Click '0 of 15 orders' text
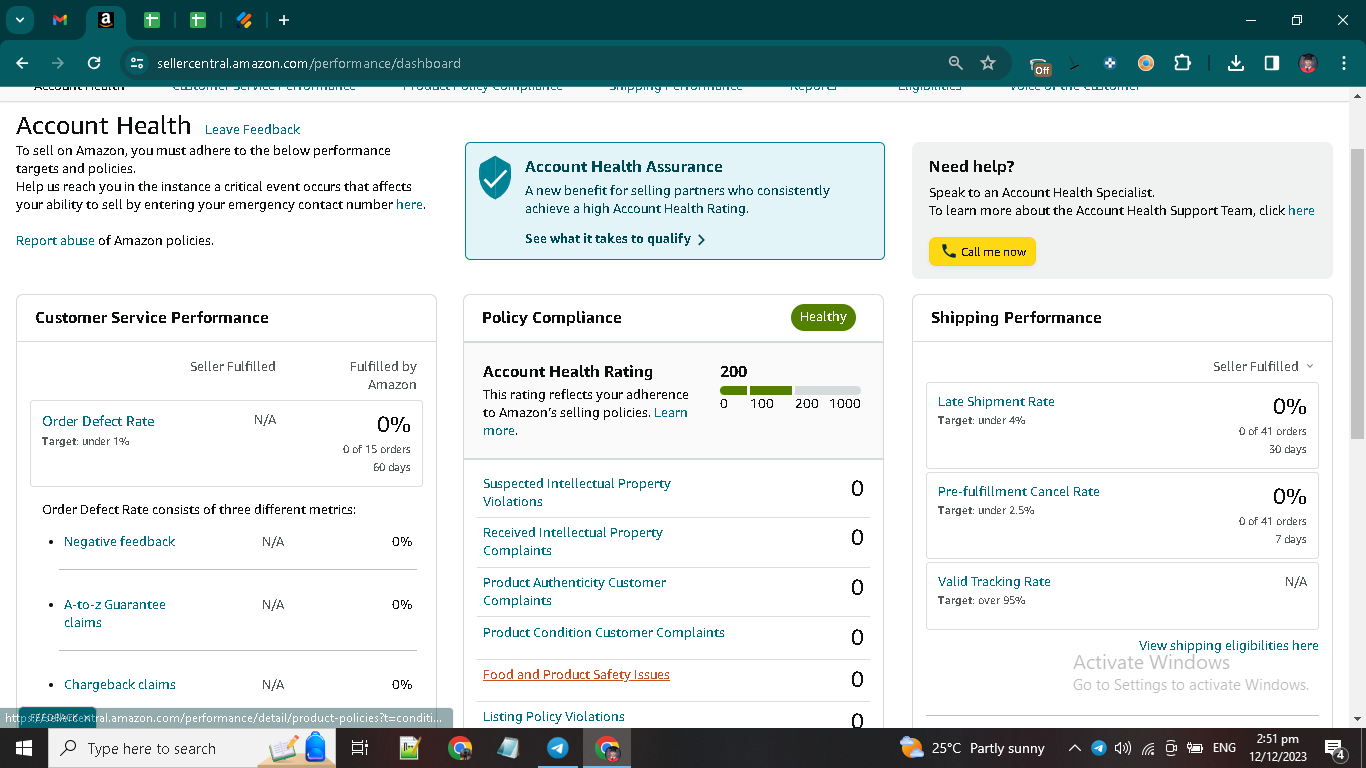1366x768 pixels. pyautogui.click(x=377, y=449)
